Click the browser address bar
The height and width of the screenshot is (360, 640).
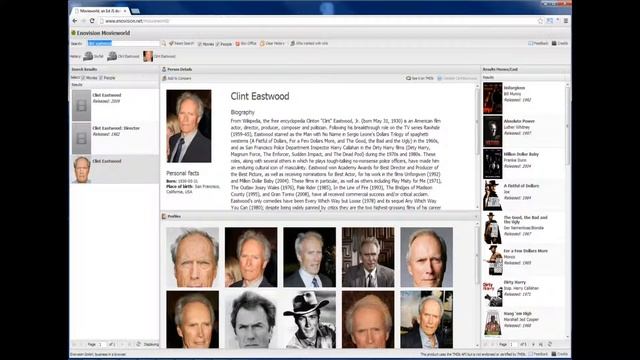318,21
